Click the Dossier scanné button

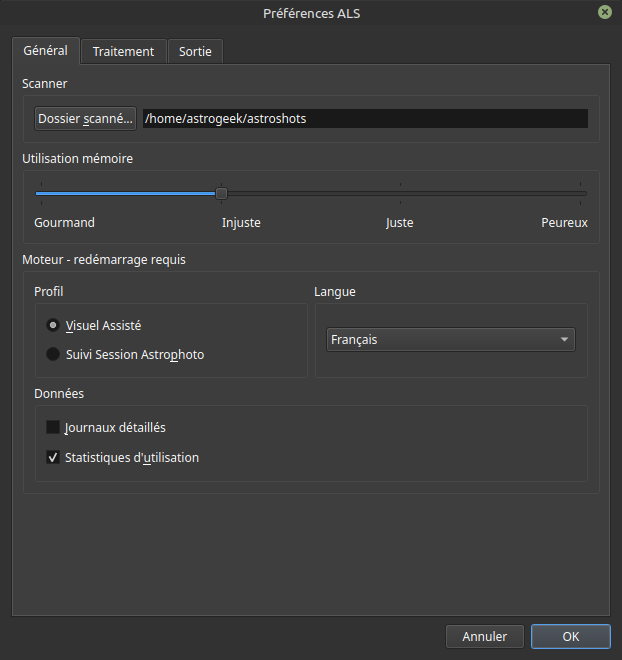click(x=85, y=119)
